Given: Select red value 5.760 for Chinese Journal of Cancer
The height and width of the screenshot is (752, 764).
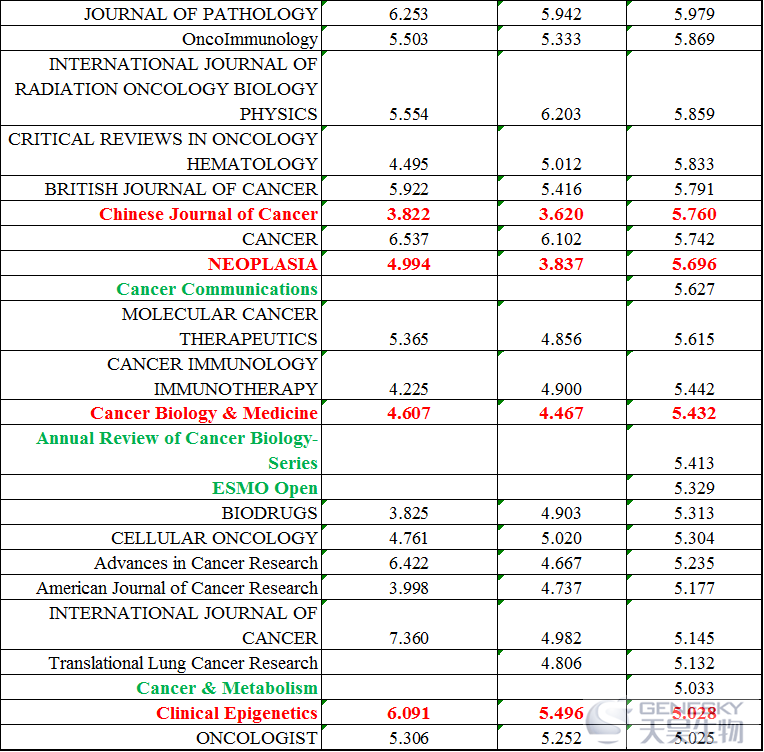Looking at the screenshot, I should 694,214.
